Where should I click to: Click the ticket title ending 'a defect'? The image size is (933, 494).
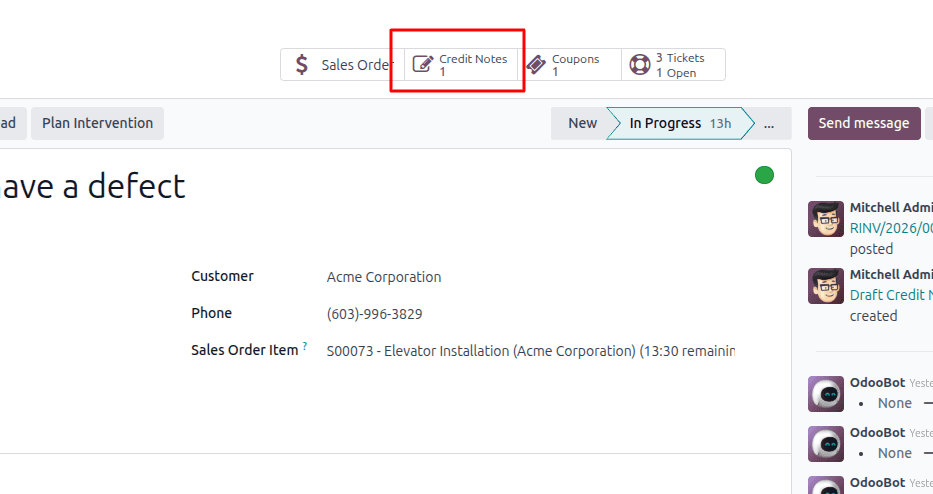(x=93, y=186)
